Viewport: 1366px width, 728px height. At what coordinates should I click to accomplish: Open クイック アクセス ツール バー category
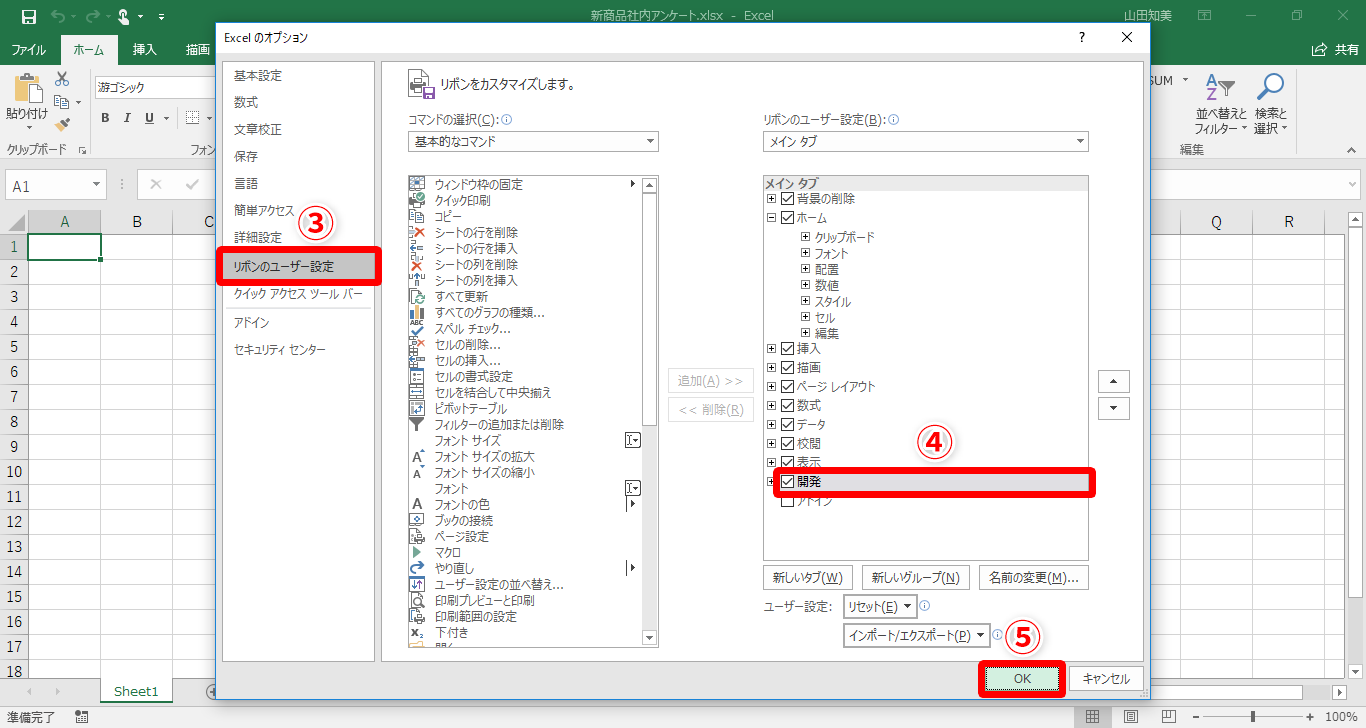point(298,295)
